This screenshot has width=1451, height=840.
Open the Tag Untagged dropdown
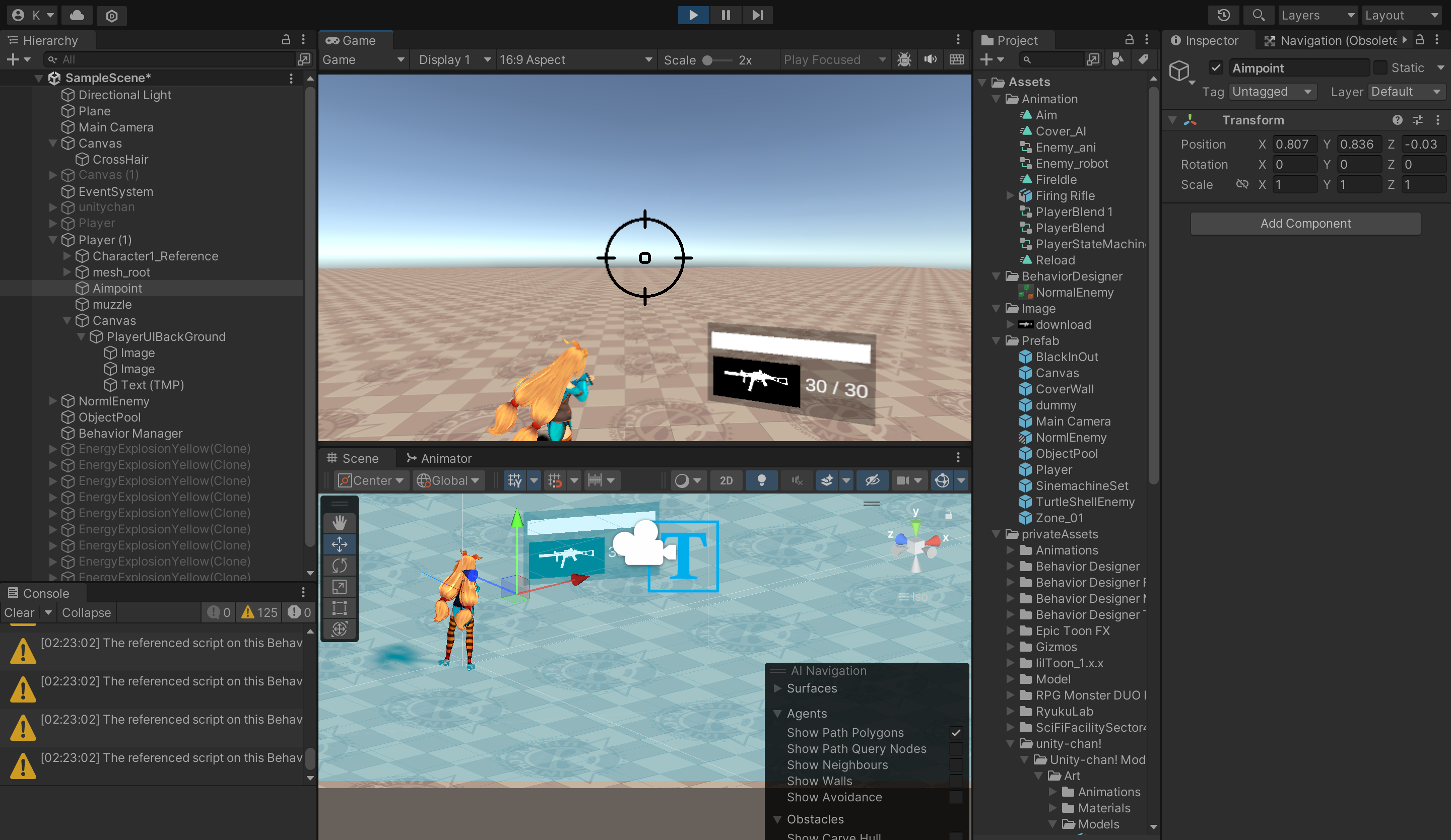tap(1272, 92)
